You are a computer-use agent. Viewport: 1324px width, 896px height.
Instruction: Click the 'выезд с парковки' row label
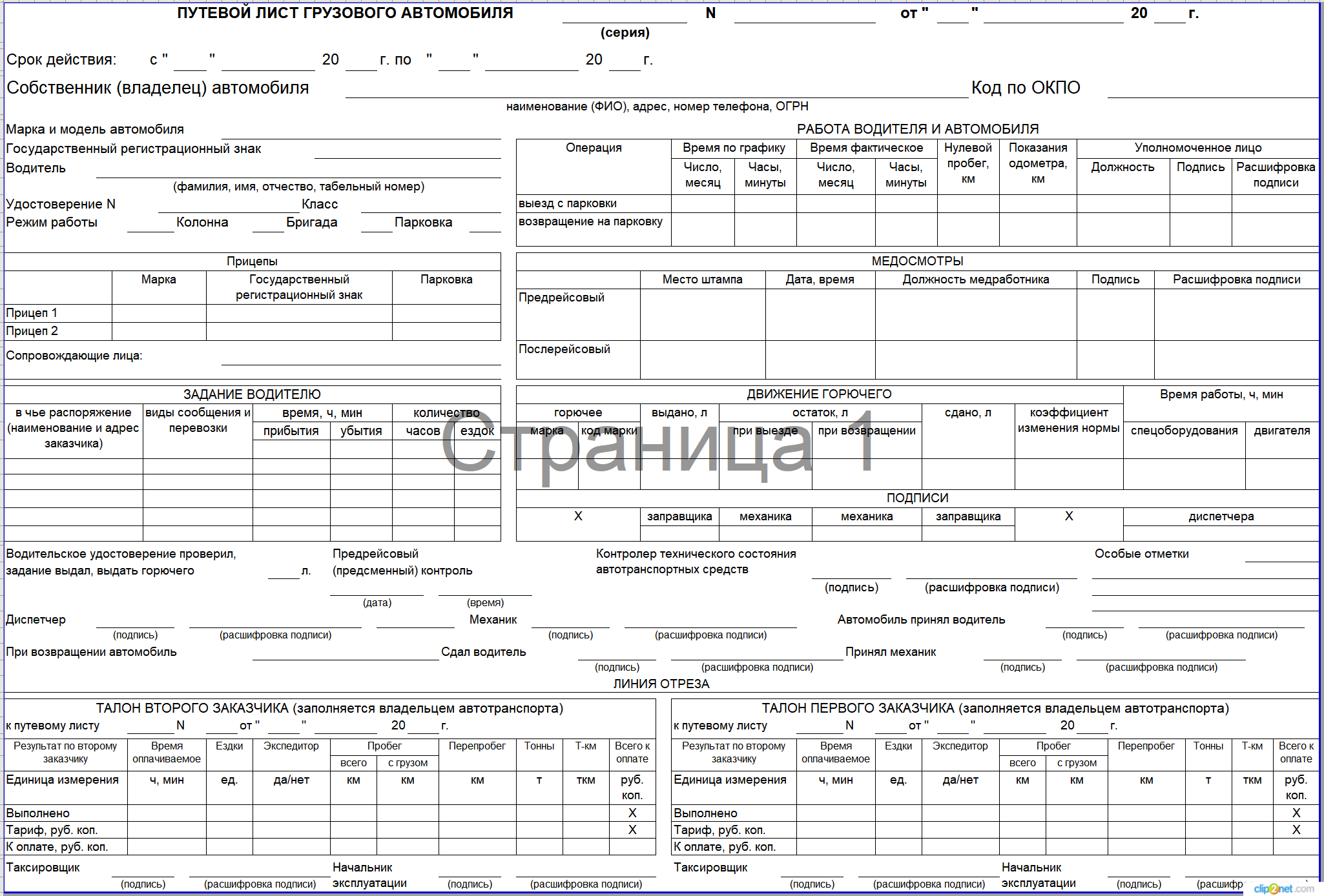point(568,203)
